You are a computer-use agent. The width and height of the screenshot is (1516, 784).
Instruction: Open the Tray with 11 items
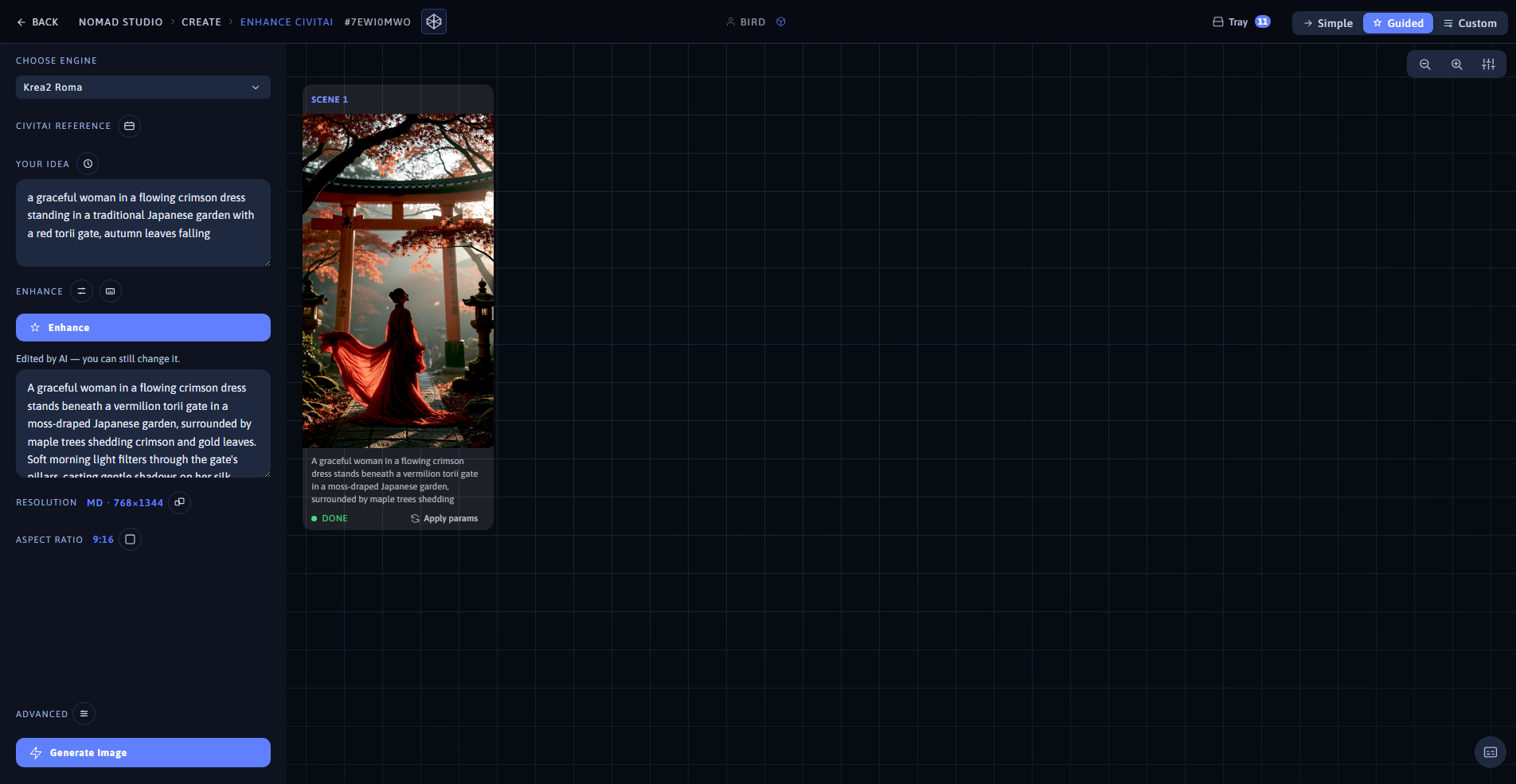pyautogui.click(x=1241, y=22)
